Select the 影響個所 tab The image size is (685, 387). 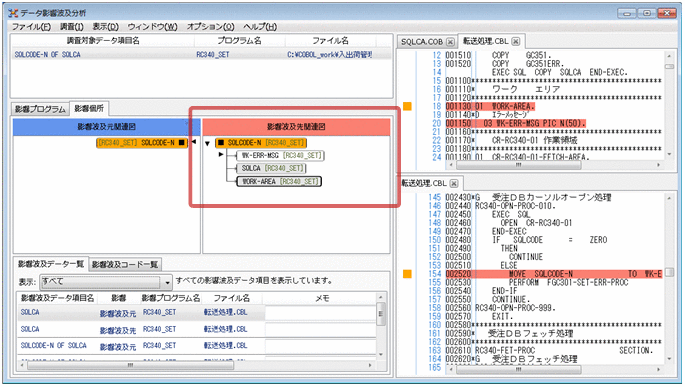(x=89, y=108)
